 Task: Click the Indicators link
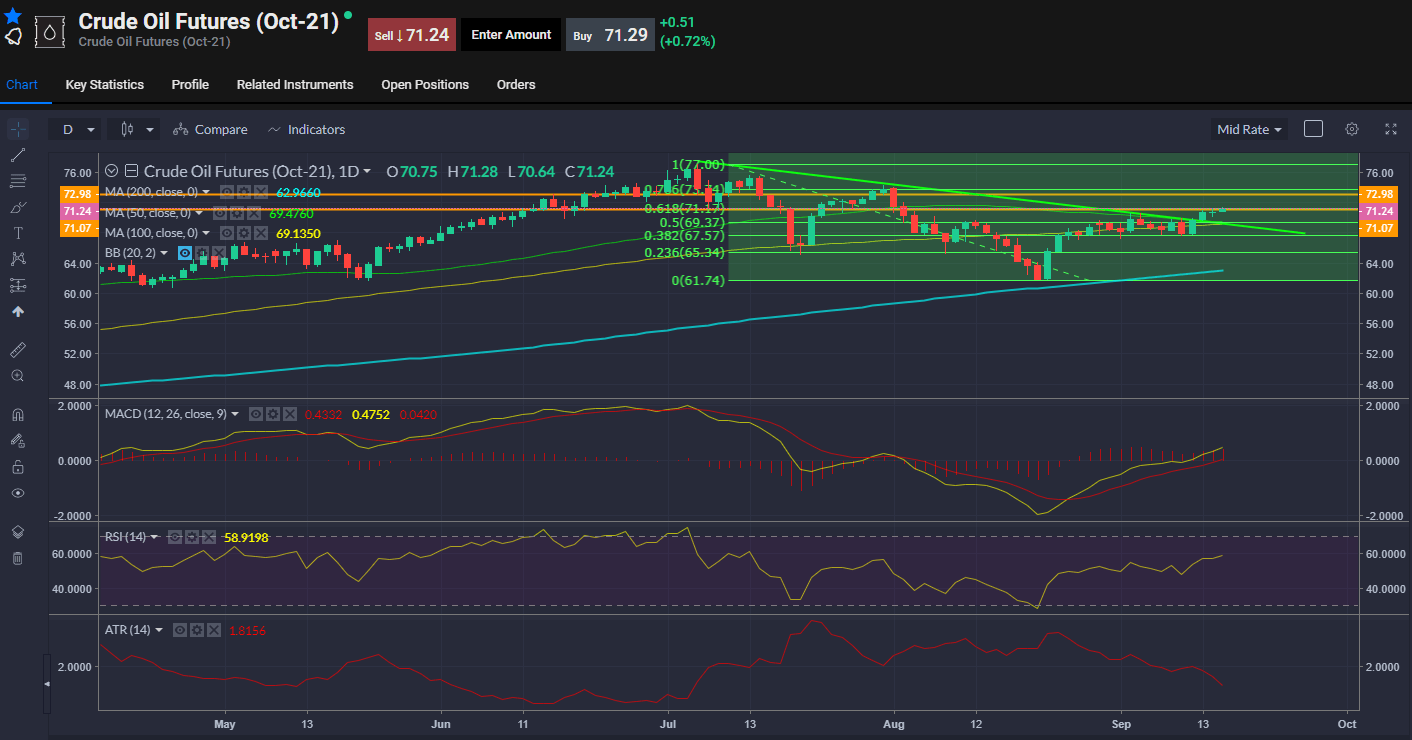click(x=316, y=129)
